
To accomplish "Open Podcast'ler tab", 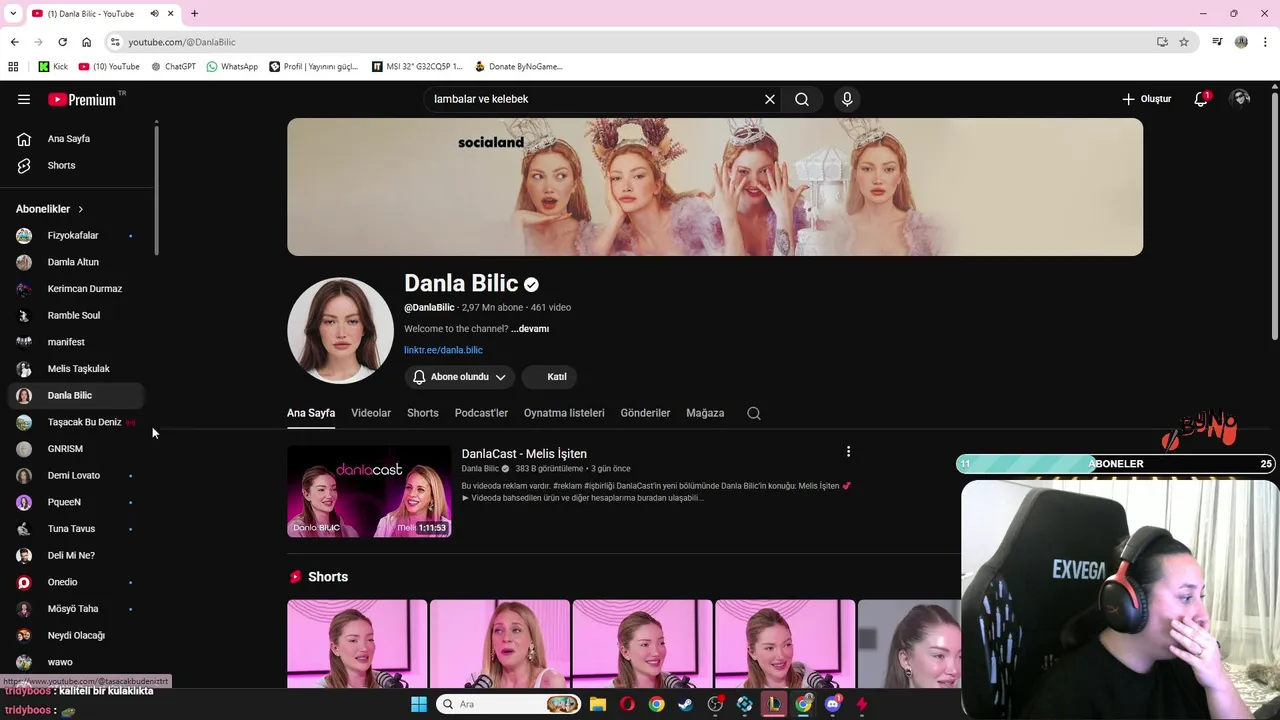I will [x=481, y=413].
